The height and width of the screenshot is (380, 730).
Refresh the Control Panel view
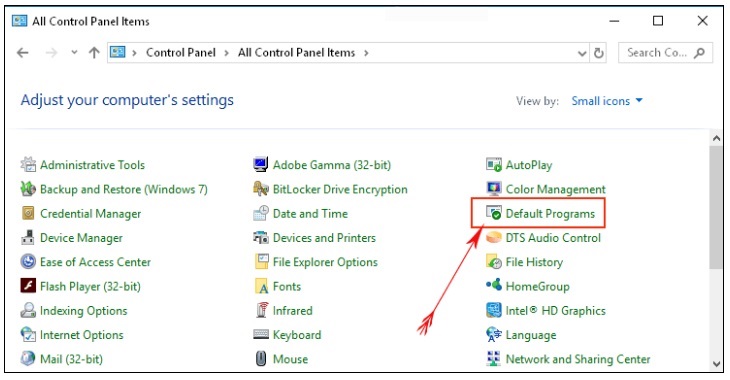tap(599, 53)
